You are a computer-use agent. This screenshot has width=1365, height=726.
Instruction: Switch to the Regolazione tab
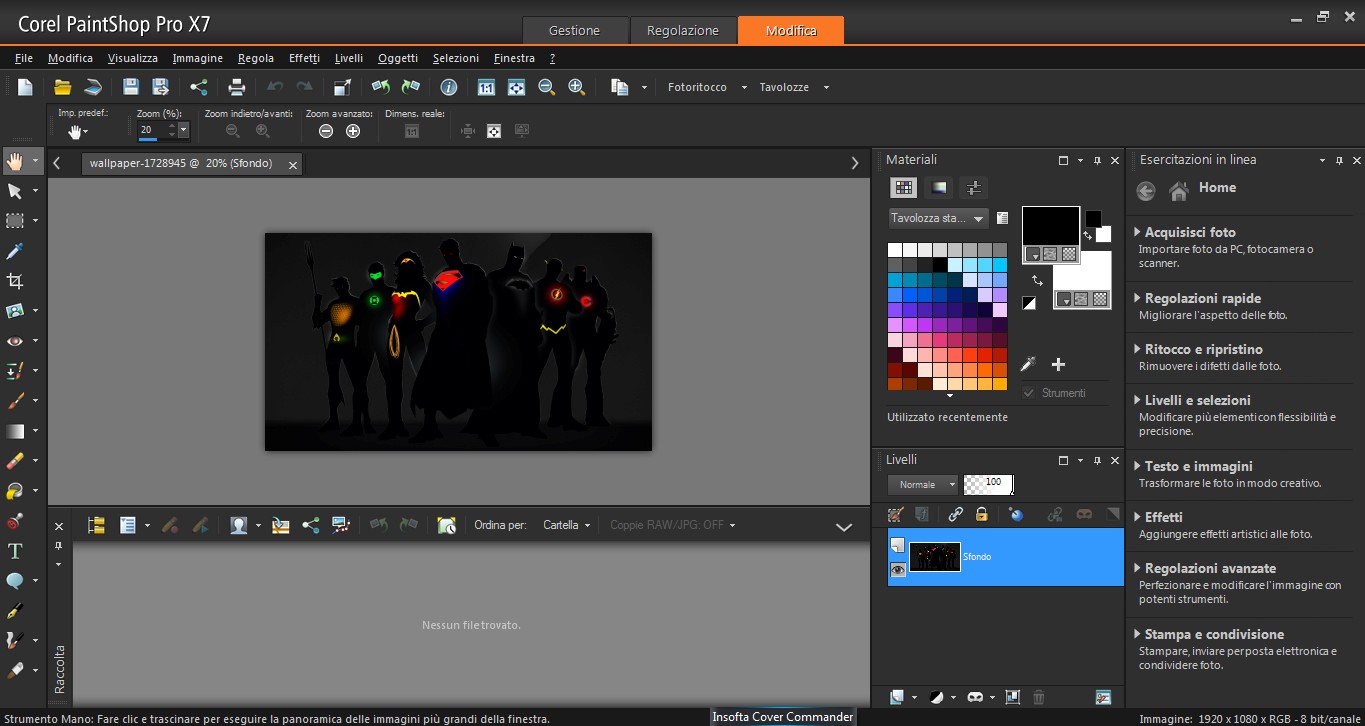683,30
